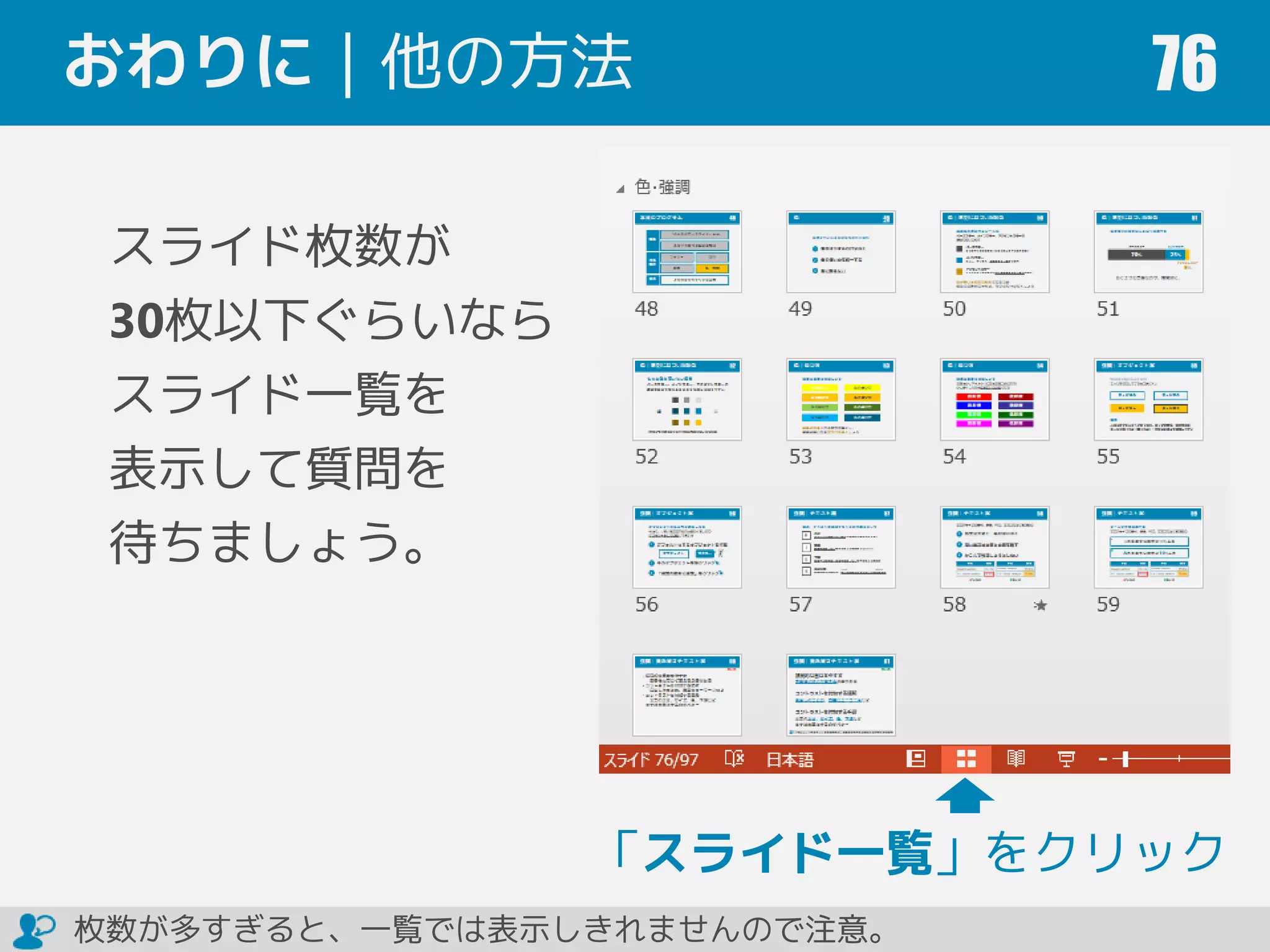This screenshot has height=952, width=1270.
Task: Click the スライド 76/97 slide counter
Action: click(x=651, y=759)
